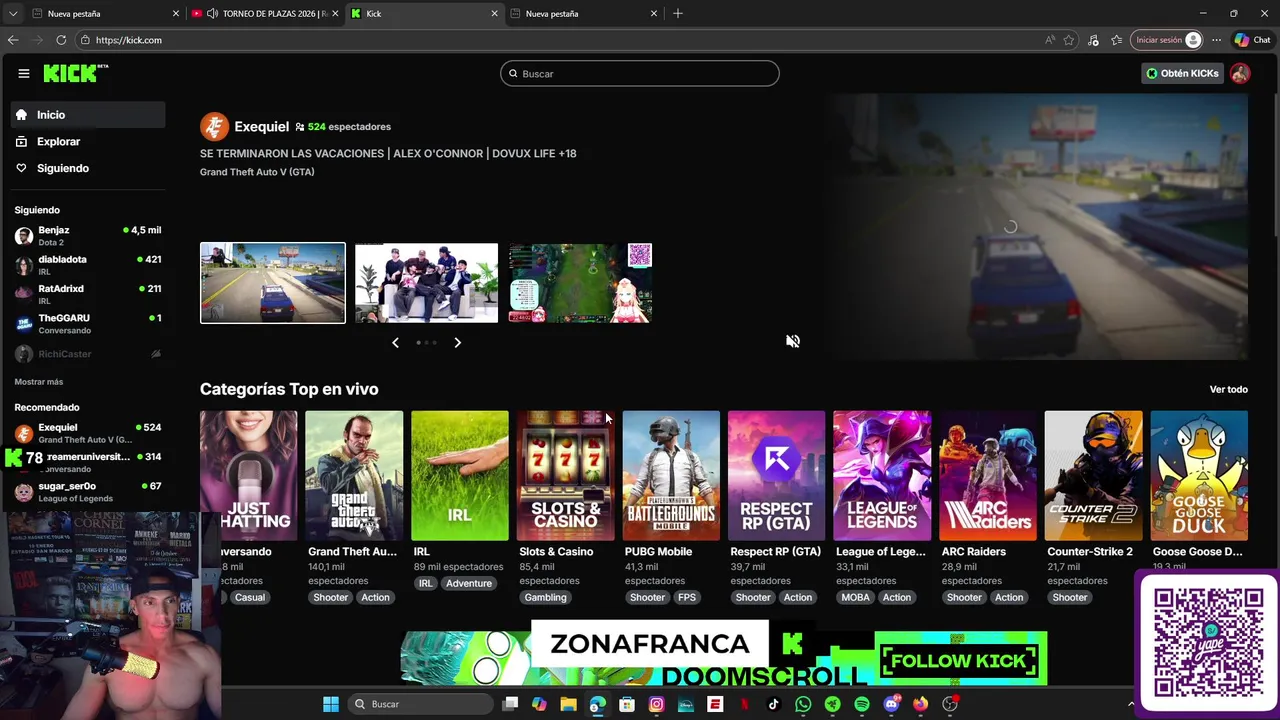Click the FOLLOW KICK banner button
Image resolution: width=1280 pixels, height=720 pixels.
pos(959,661)
